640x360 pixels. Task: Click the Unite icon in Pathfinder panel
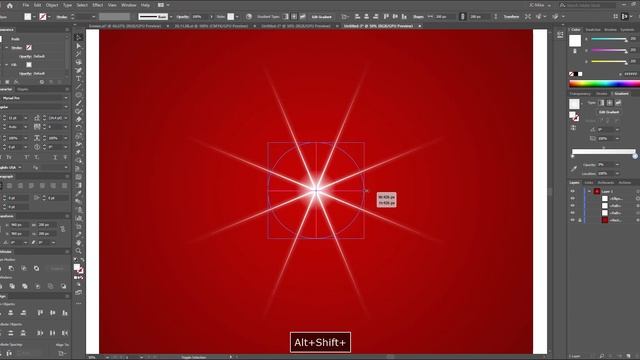1,268
